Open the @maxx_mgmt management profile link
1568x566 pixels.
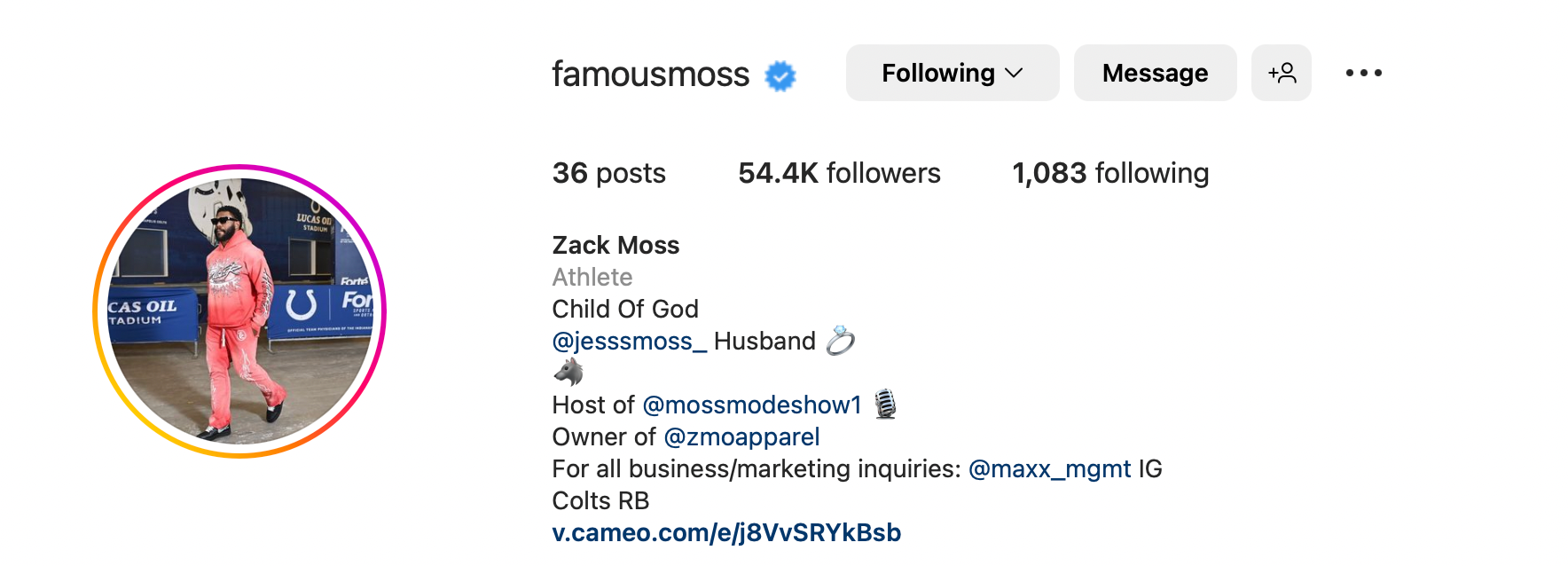(1049, 468)
